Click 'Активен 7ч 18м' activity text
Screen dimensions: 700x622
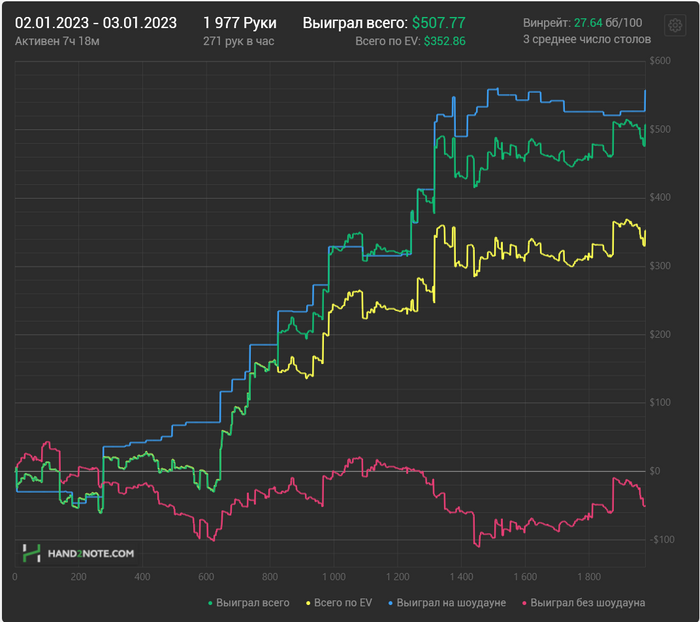[57, 42]
